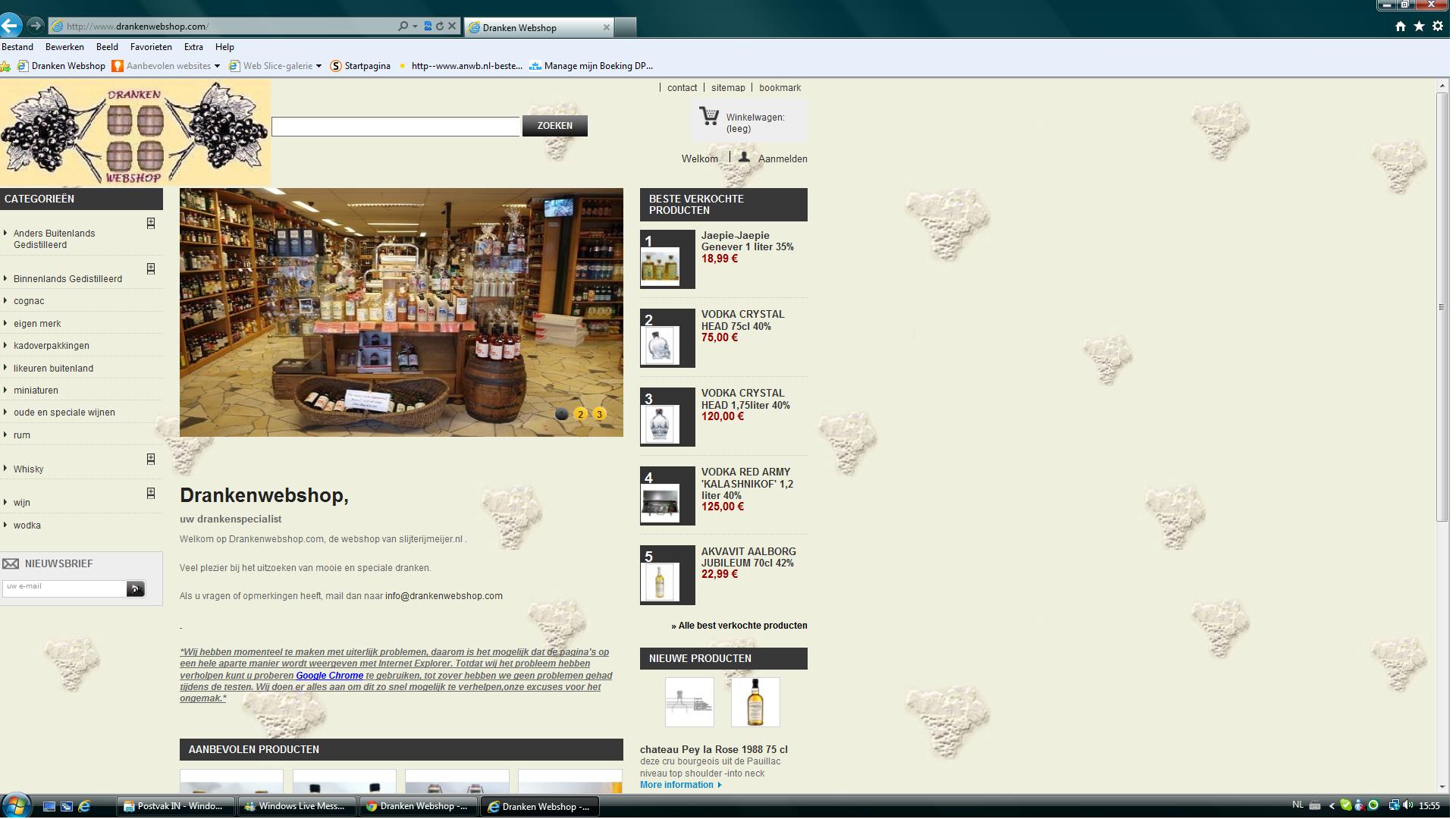The width and height of the screenshot is (1456, 819).
Task: Open favorites star icon
Action: tap(1419, 27)
